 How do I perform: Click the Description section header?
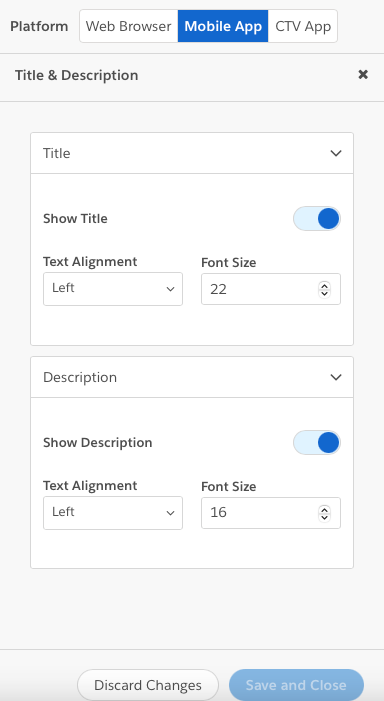[x=192, y=377]
